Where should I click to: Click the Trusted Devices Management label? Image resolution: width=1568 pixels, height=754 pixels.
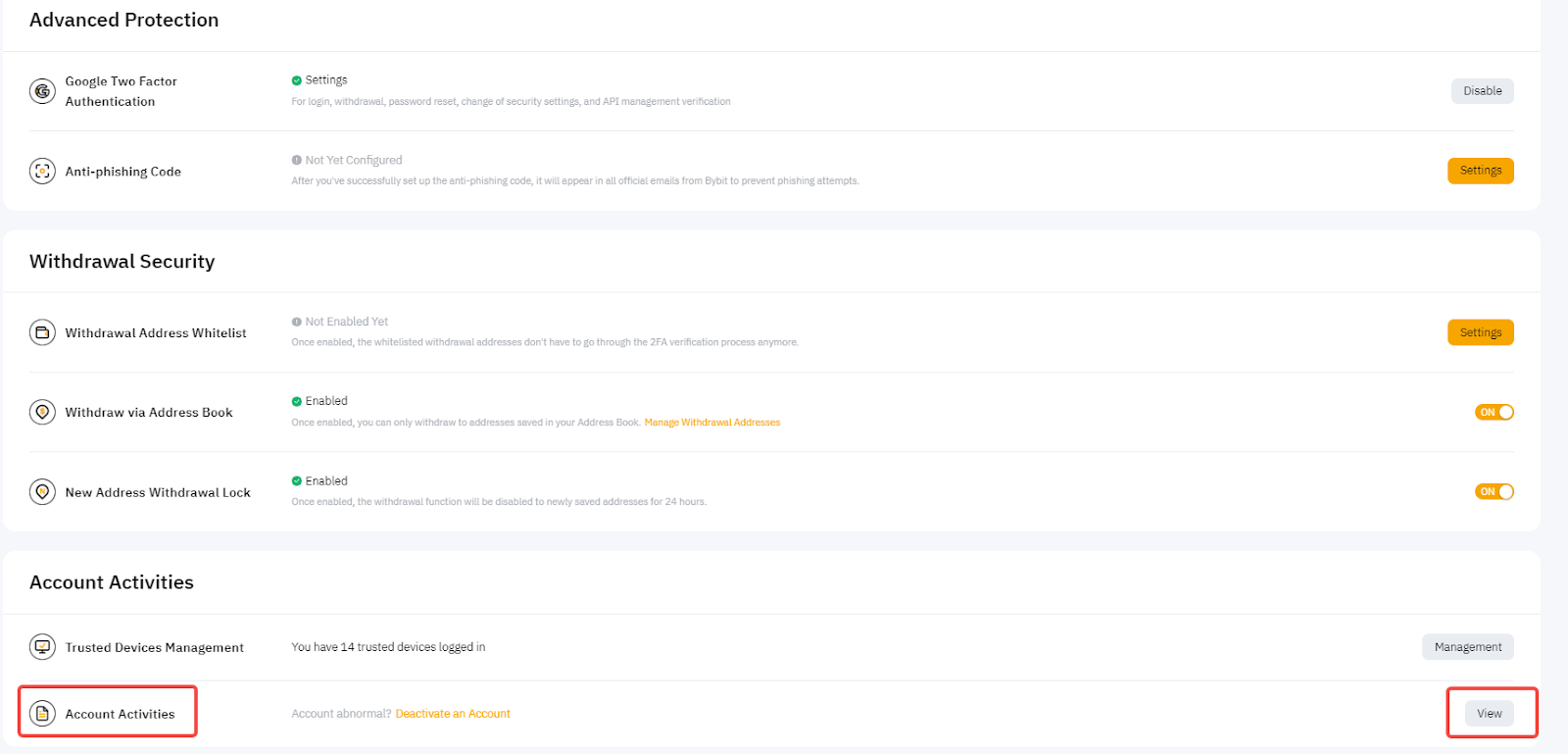coord(154,648)
